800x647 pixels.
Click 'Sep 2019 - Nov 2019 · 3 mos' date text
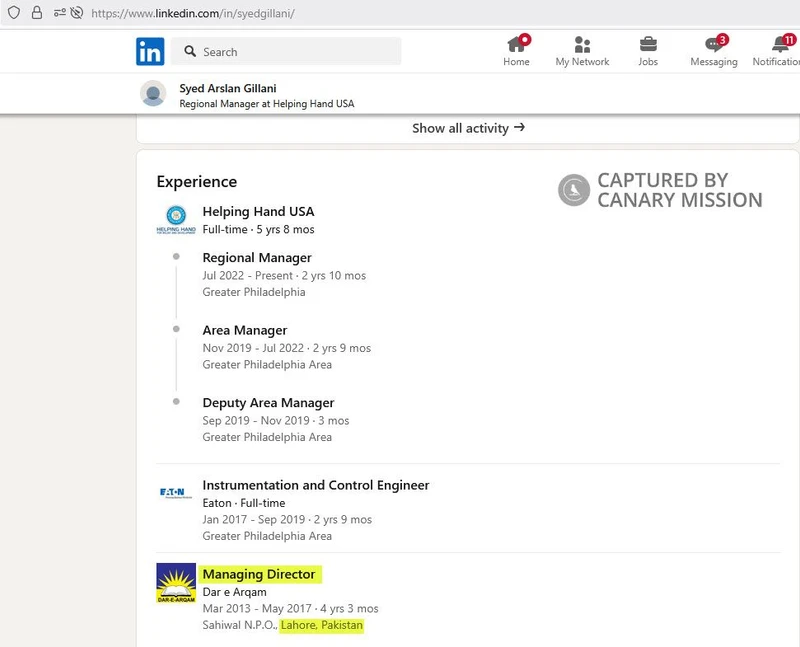pyautogui.click(x=276, y=420)
